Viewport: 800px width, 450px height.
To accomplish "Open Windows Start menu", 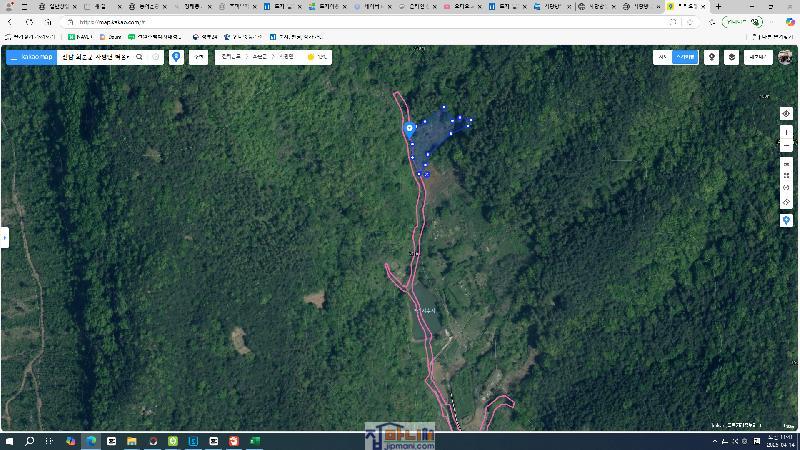I will point(10,441).
